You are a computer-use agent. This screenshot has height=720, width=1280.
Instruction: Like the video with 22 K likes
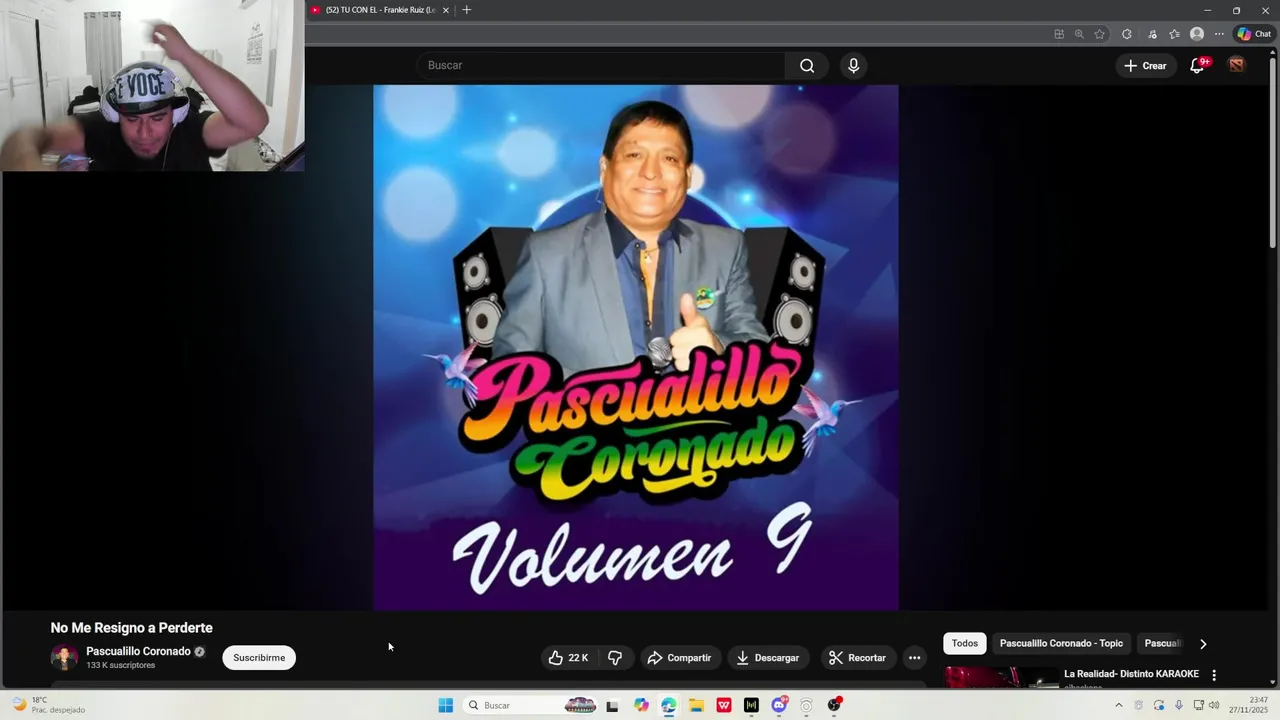pos(568,658)
